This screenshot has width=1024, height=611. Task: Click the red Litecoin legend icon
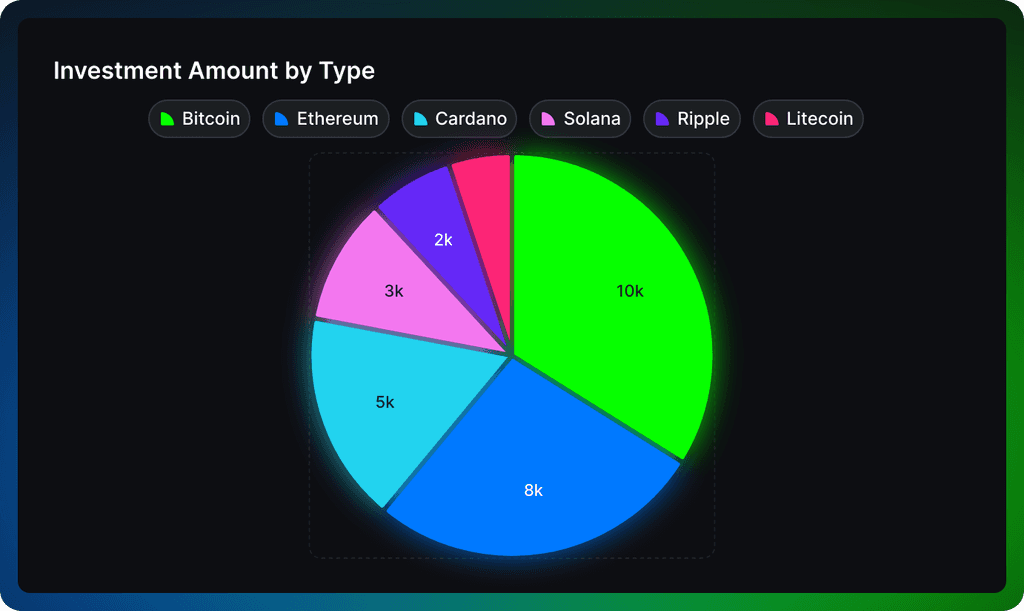click(x=771, y=119)
